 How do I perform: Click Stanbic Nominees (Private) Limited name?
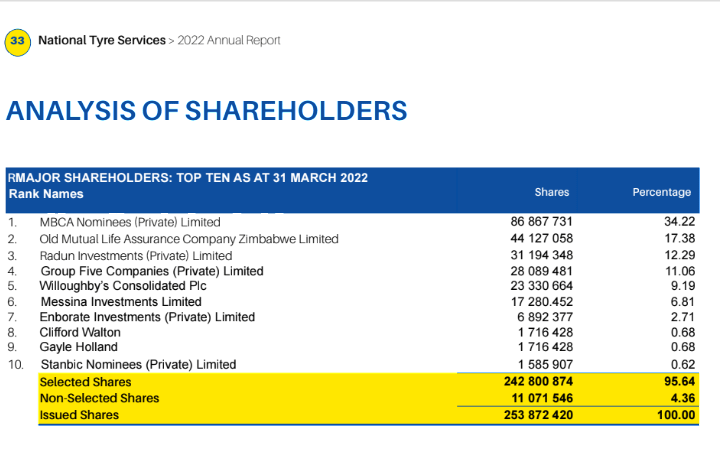click(138, 364)
